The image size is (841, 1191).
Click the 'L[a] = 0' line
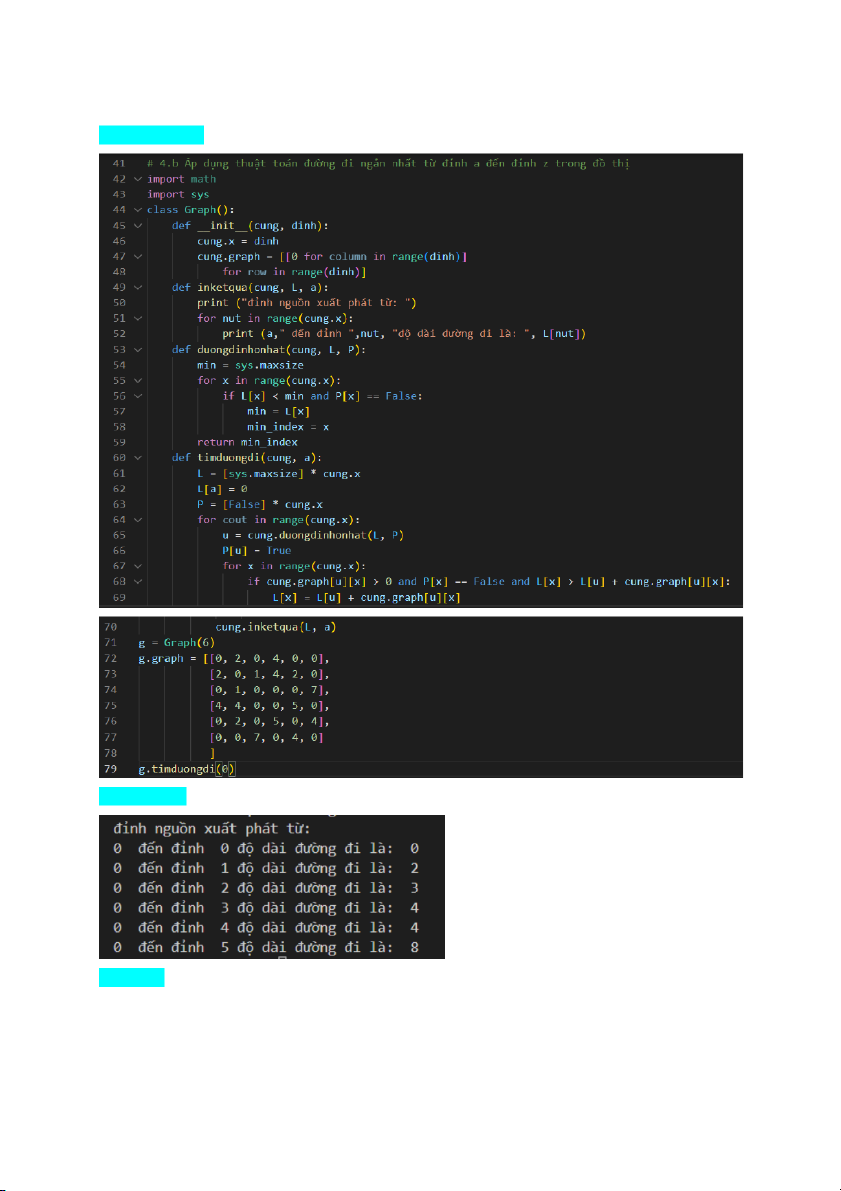(222, 488)
